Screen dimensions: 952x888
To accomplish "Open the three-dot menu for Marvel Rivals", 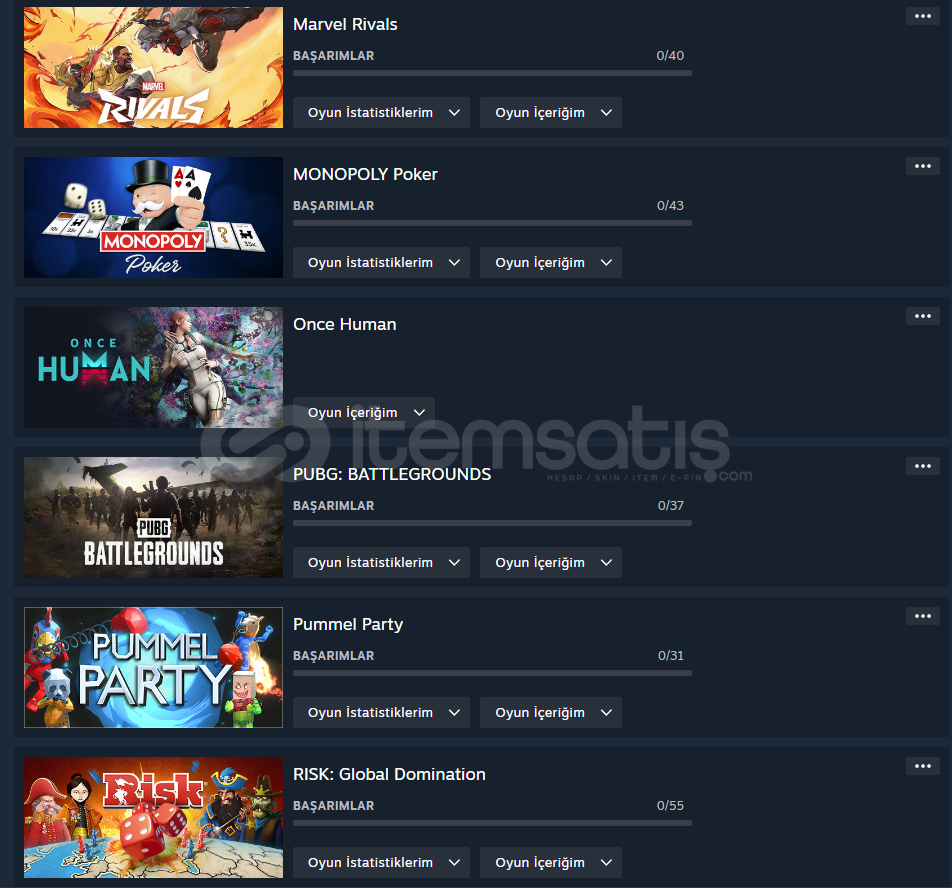I will 922,16.
